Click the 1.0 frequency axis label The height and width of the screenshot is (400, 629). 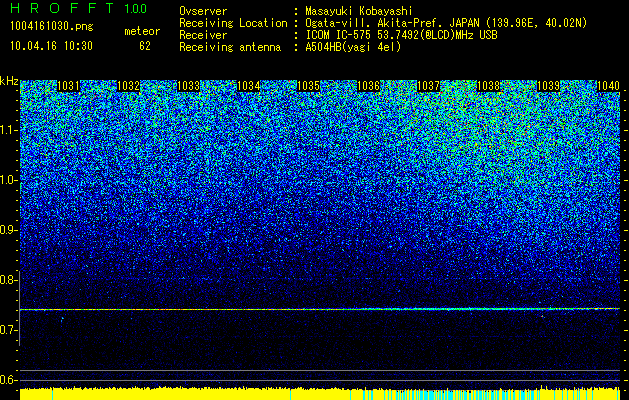[x=8, y=181]
